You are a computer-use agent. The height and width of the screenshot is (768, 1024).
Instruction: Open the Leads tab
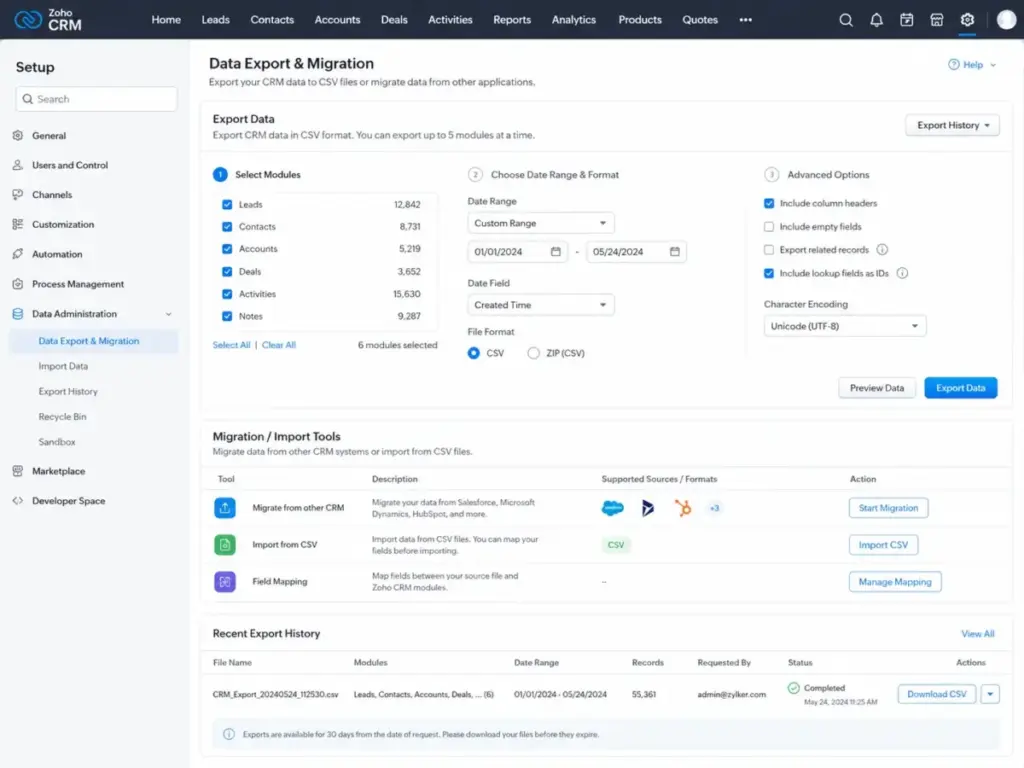[x=216, y=20]
